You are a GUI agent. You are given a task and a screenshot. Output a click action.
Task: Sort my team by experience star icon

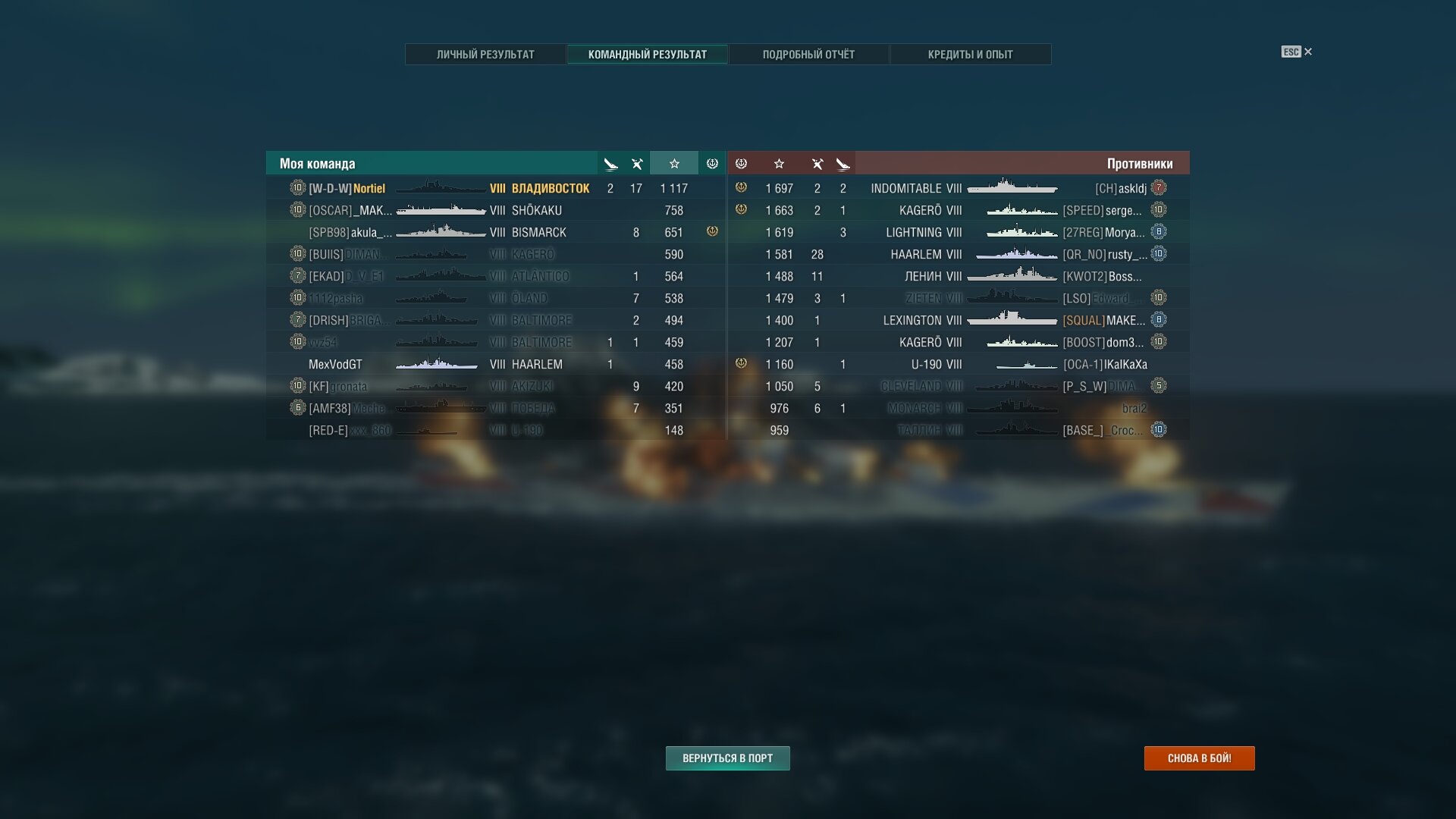tap(674, 164)
